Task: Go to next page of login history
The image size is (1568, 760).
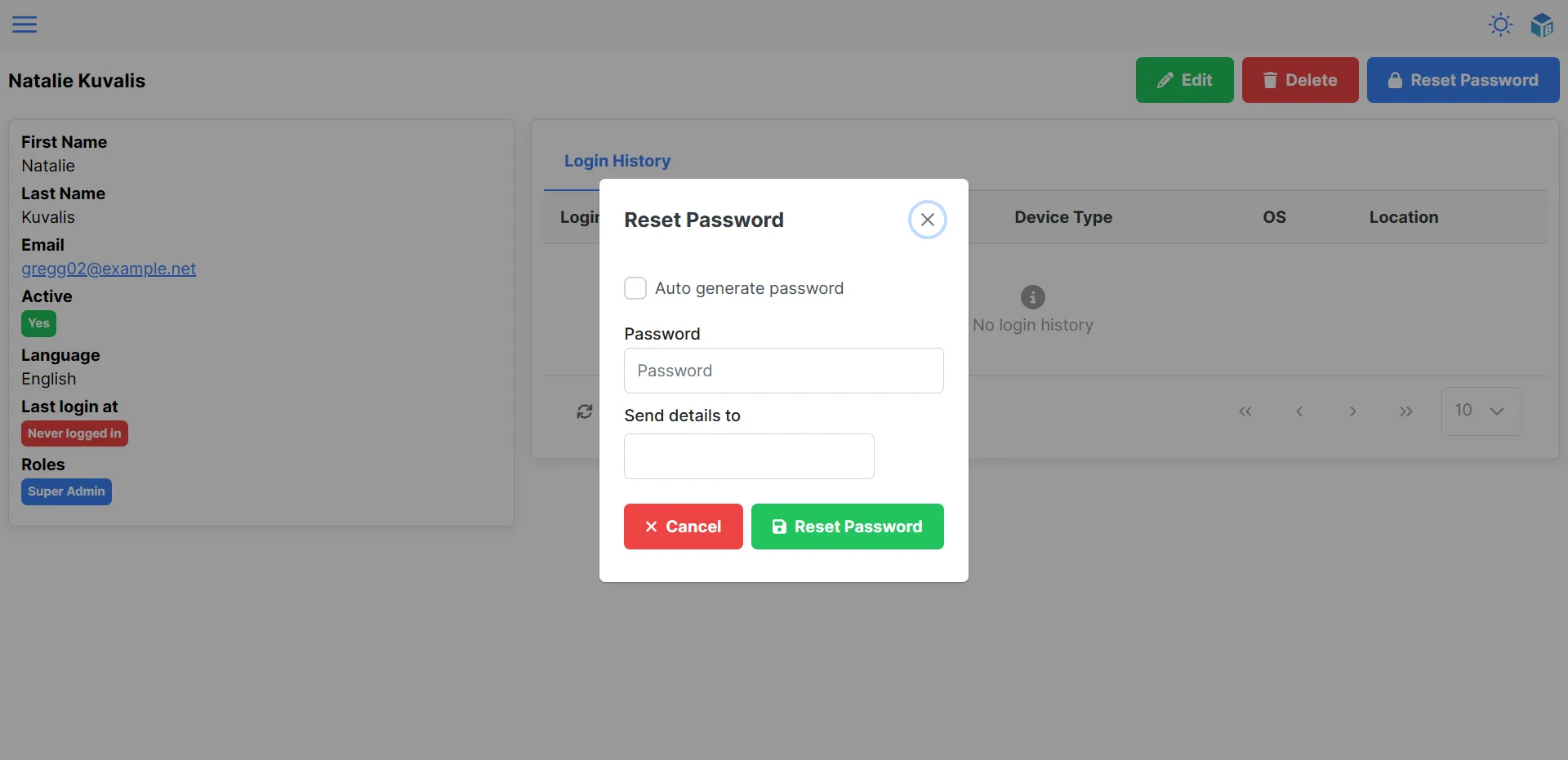Action: coord(1352,411)
